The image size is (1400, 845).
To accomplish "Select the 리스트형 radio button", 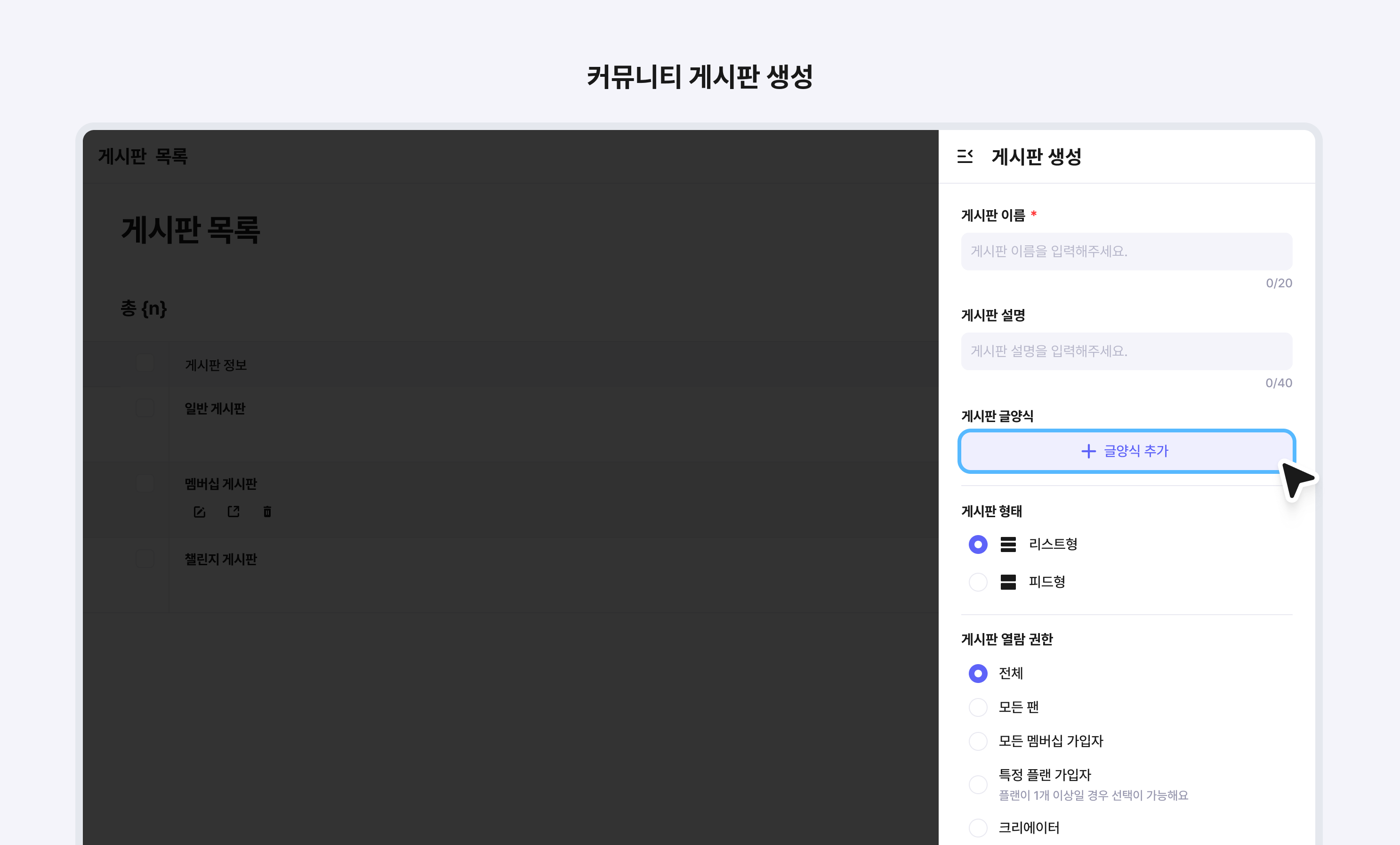I will 978,544.
